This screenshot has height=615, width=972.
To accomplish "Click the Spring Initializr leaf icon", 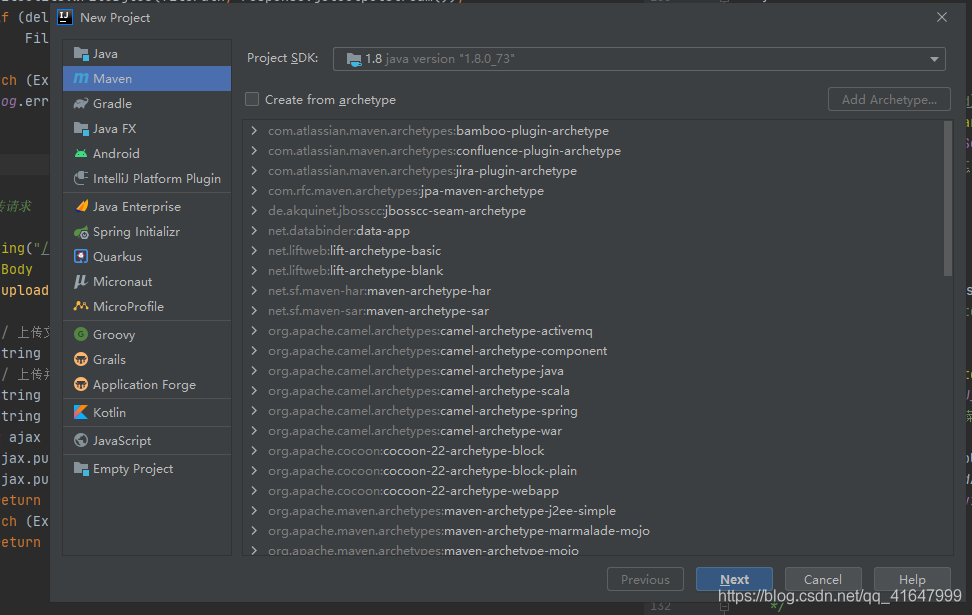I will click(x=81, y=232).
